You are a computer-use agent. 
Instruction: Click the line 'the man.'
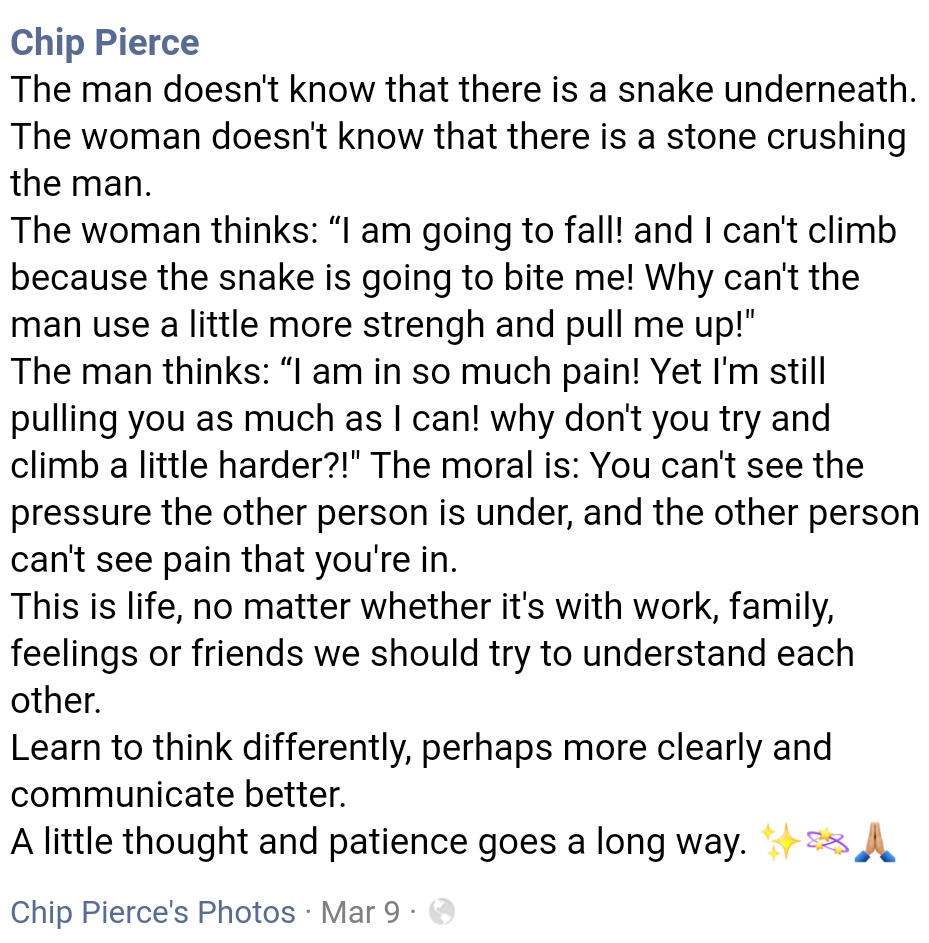81,183
